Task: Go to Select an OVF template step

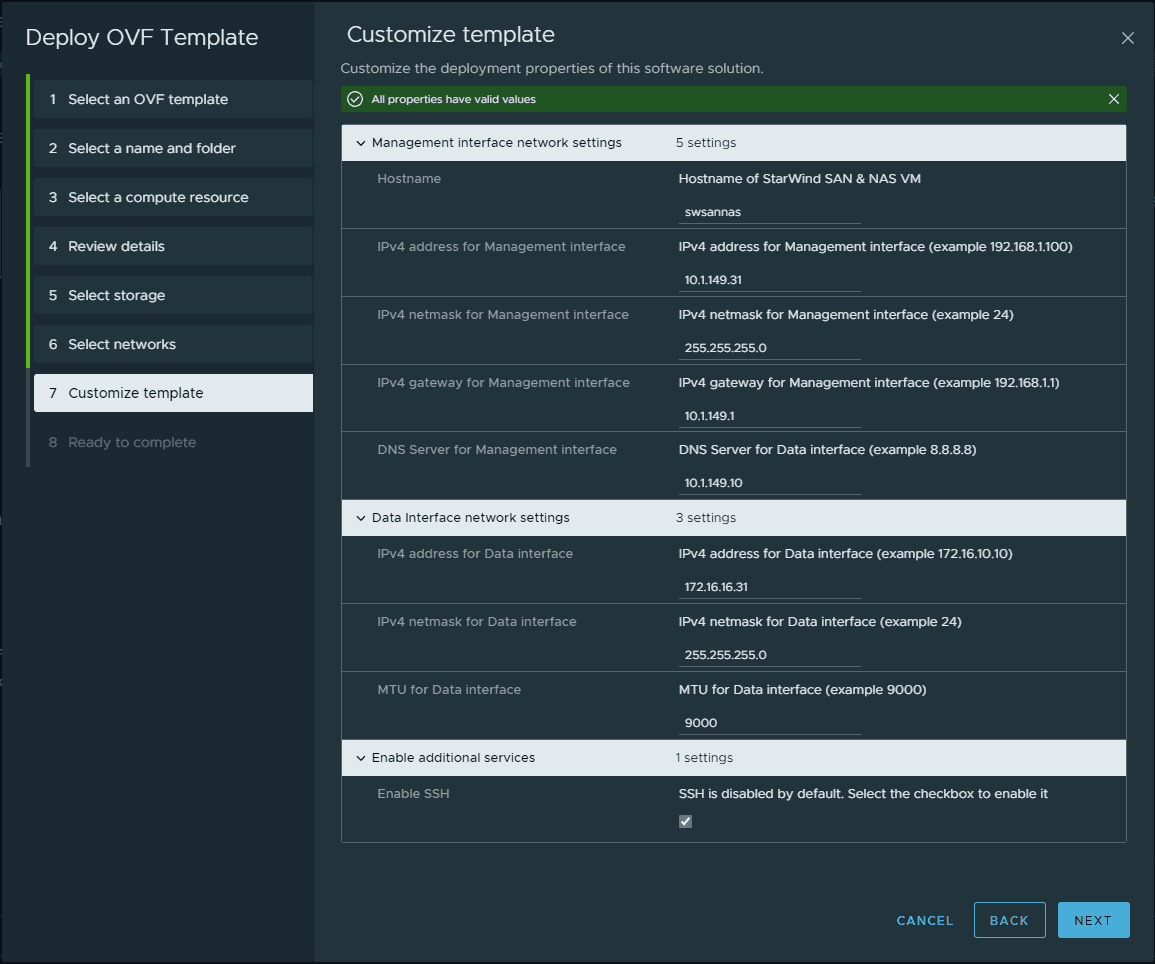Action: click(148, 99)
